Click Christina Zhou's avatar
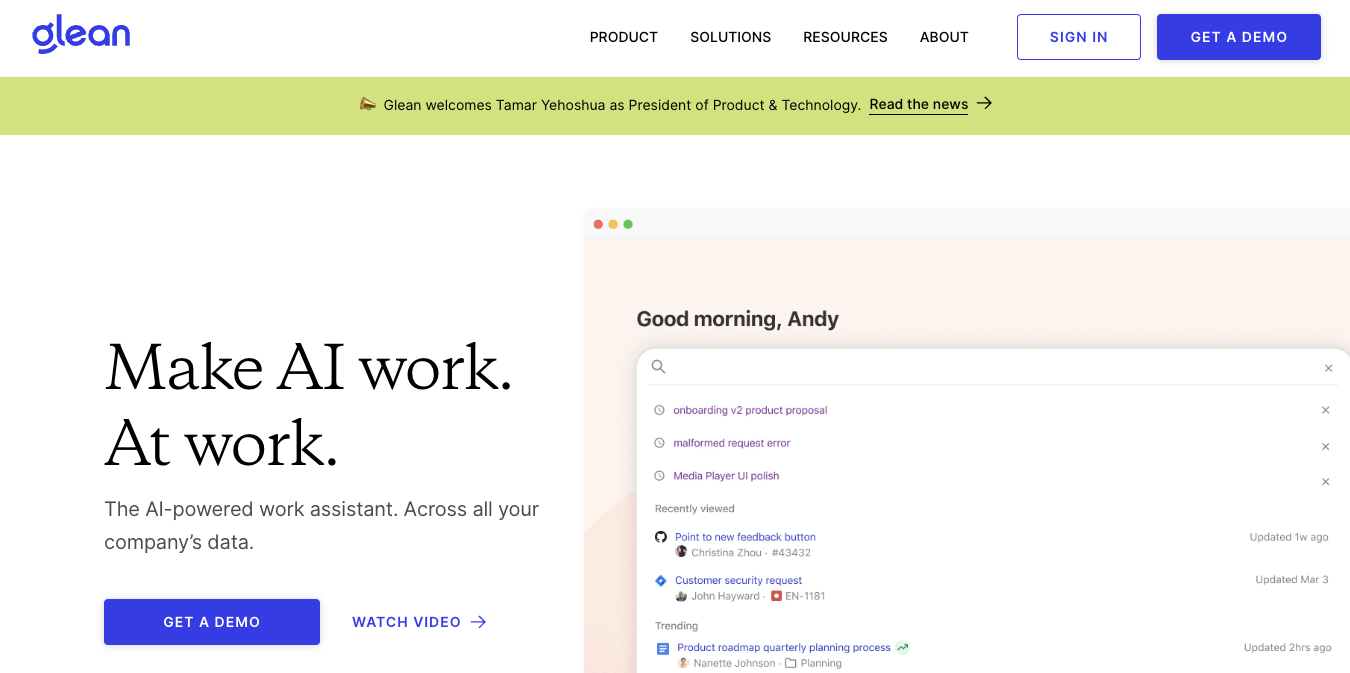The image size is (1350, 673). [x=682, y=552]
